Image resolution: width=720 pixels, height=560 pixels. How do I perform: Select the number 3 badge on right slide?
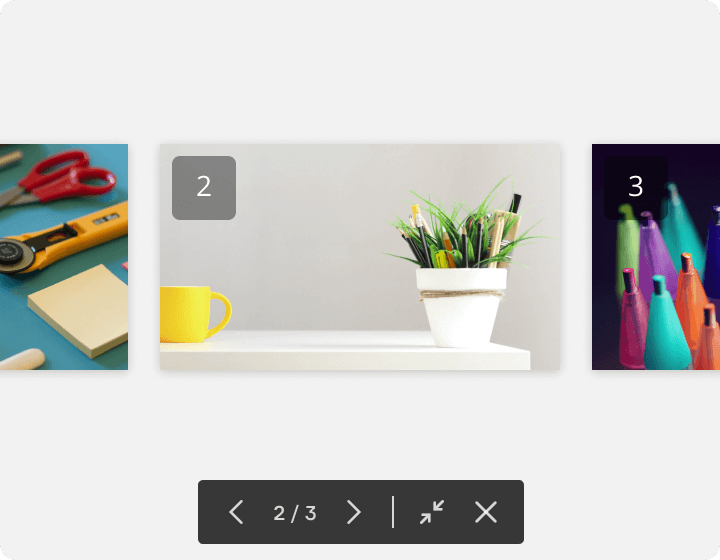click(x=636, y=188)
